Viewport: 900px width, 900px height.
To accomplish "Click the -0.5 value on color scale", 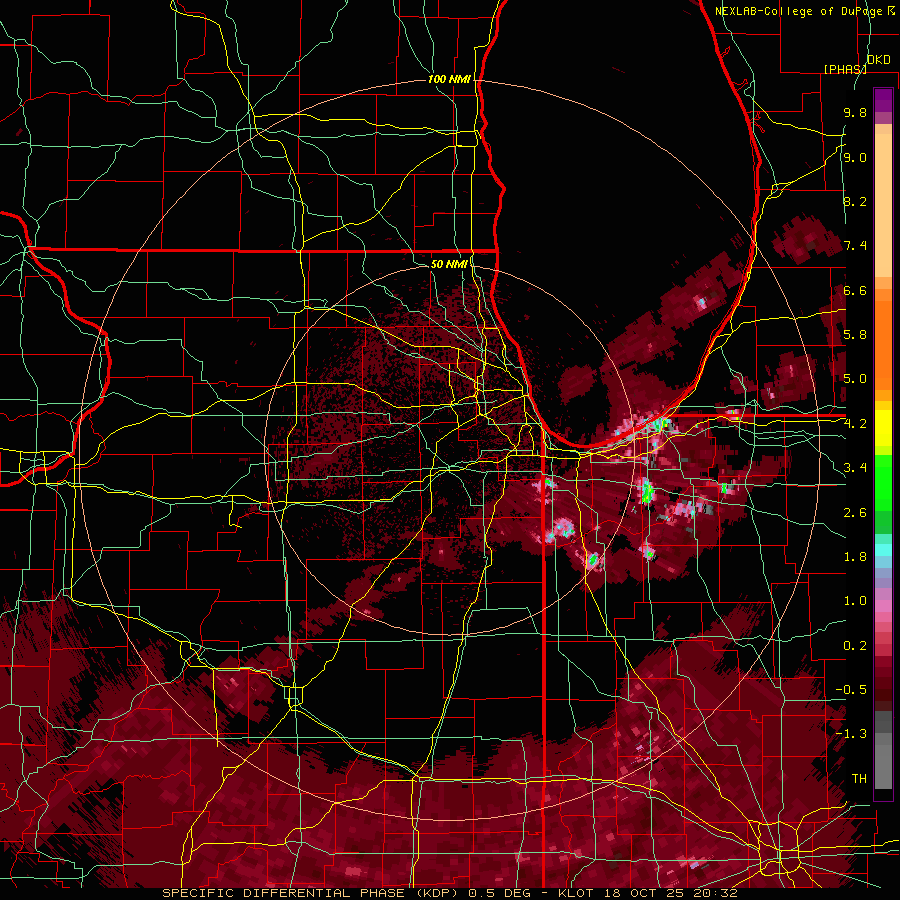I will click(851, 690).
